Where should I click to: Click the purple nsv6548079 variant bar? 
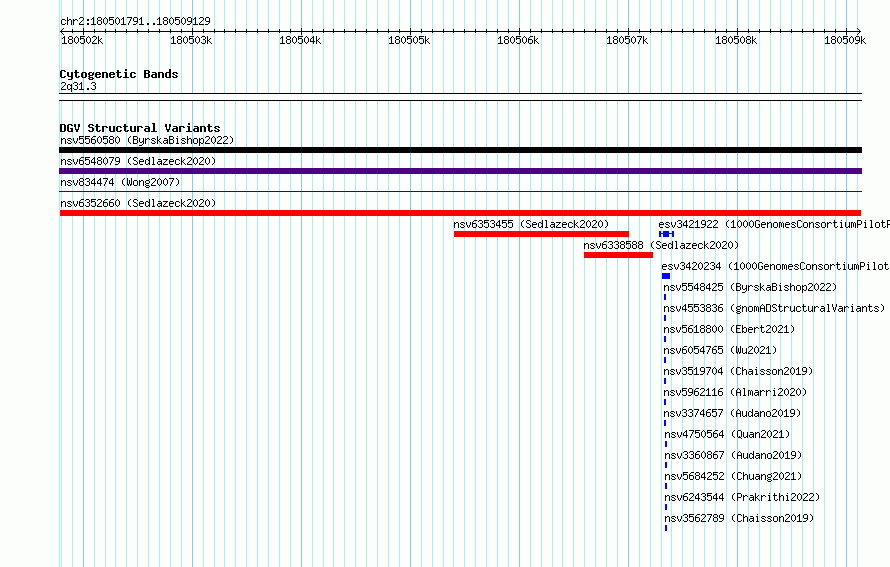tap(460, 171)
